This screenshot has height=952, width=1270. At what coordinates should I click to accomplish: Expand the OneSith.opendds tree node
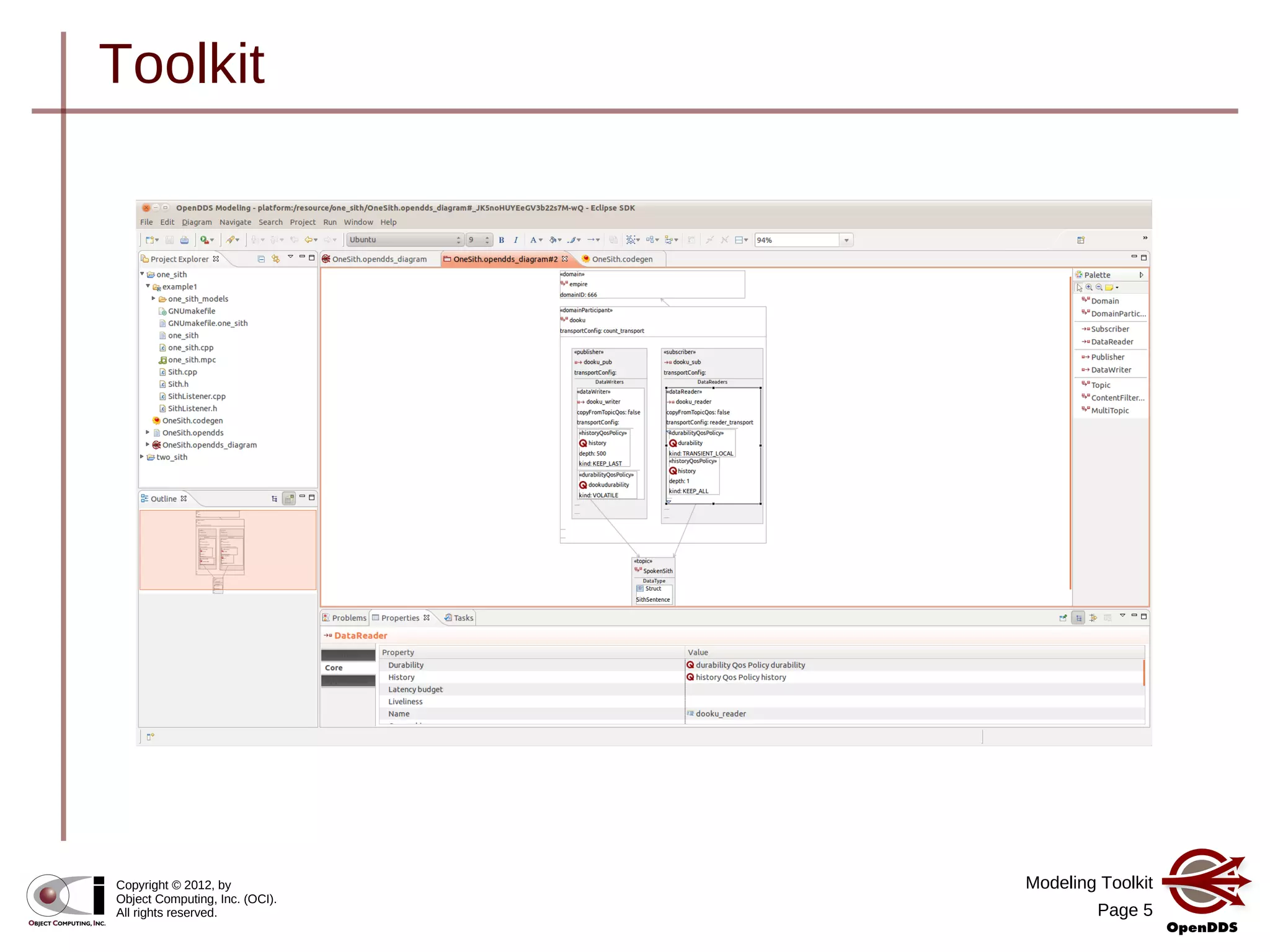pyautogui.click(x=148, y=433)
